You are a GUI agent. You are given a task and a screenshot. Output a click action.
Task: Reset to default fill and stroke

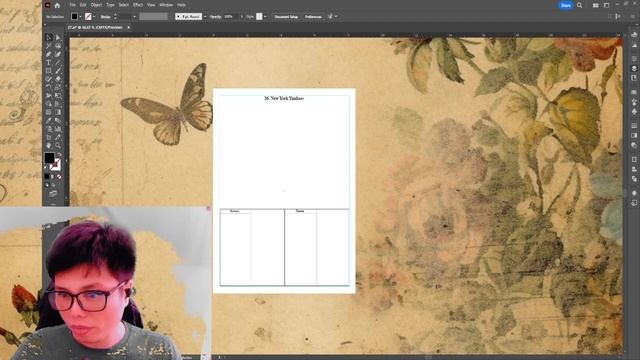pos(46,167)
